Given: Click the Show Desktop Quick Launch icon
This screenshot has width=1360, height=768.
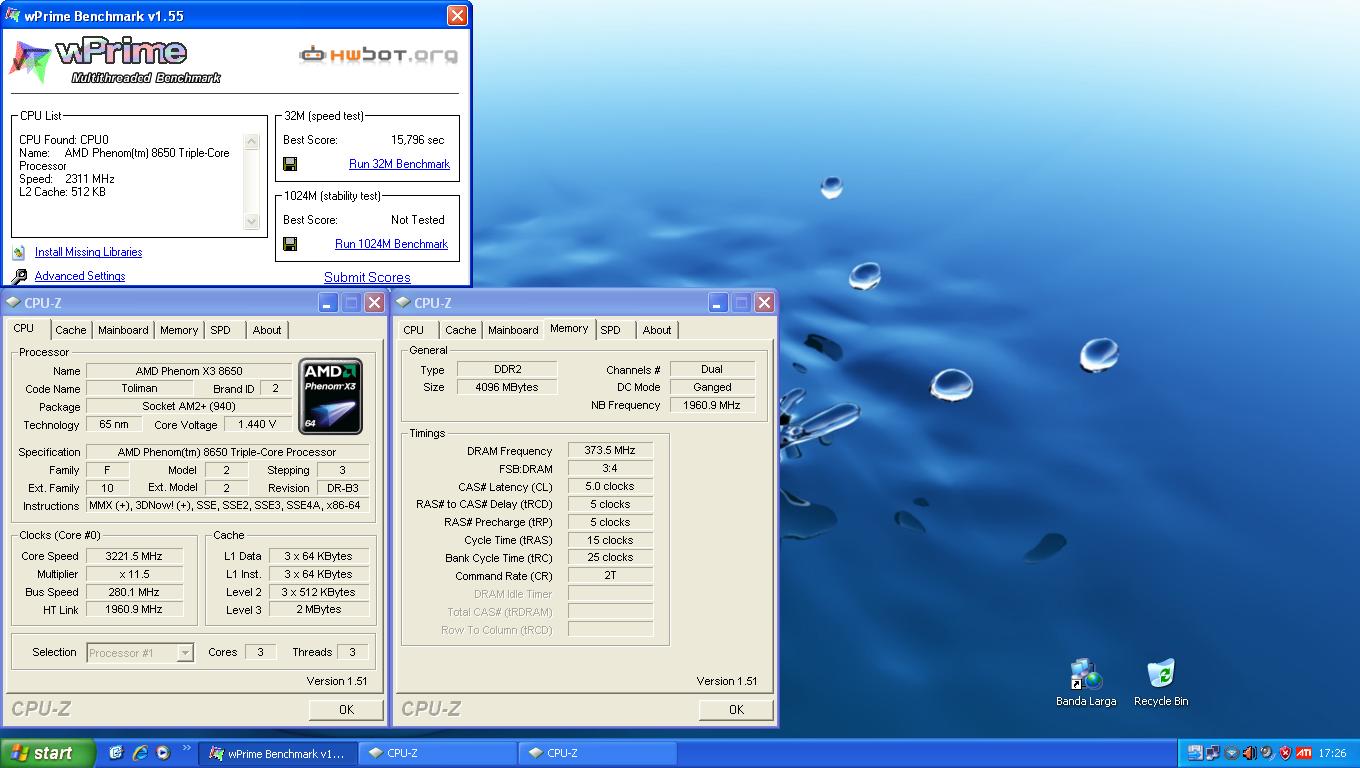Looking at the screenshot, I should 116,753.
